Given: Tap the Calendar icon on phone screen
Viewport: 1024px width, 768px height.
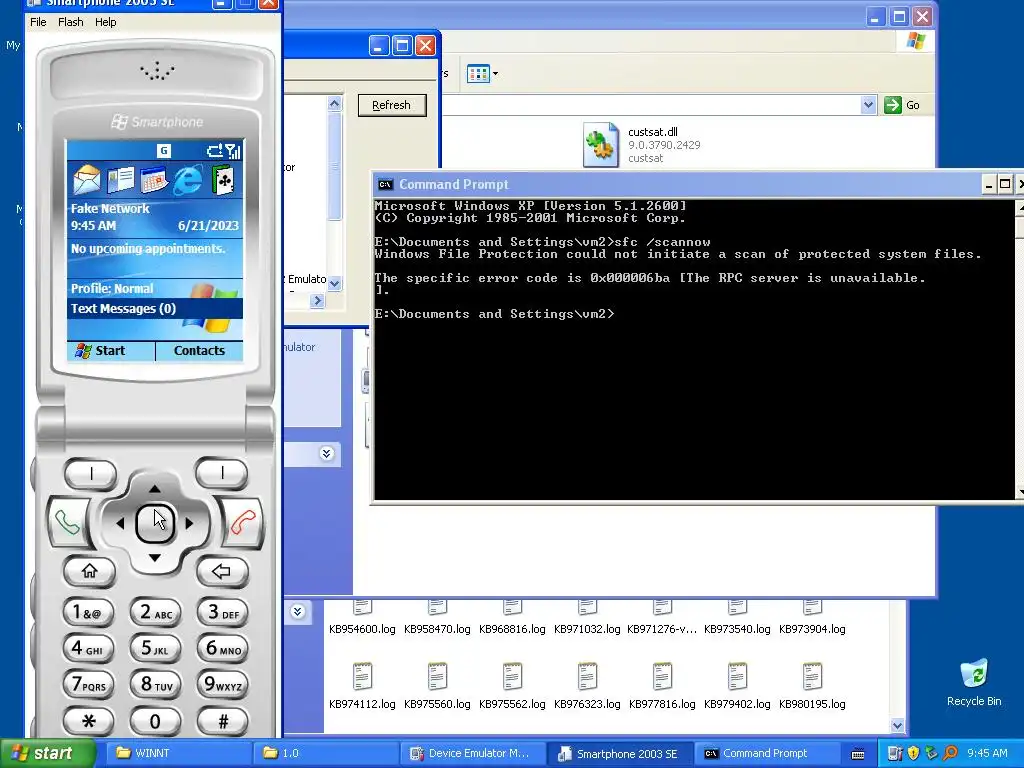Looking at the screenshot, I should coord(154,180).
